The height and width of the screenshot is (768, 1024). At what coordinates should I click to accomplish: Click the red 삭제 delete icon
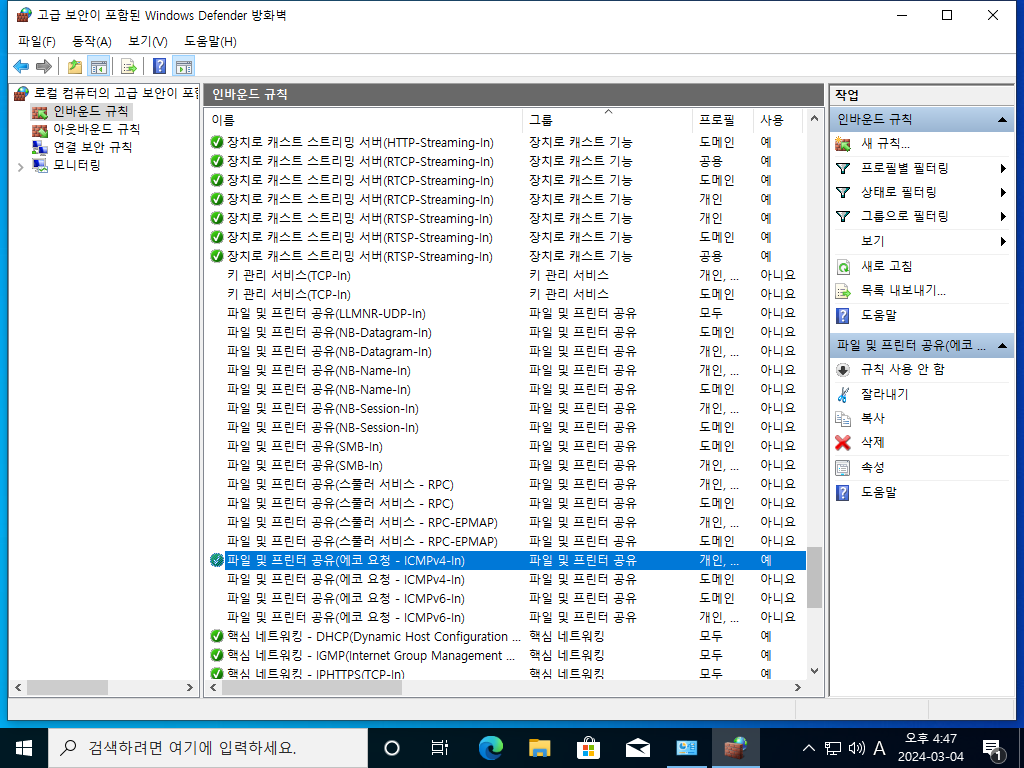(x=843, y=443)
